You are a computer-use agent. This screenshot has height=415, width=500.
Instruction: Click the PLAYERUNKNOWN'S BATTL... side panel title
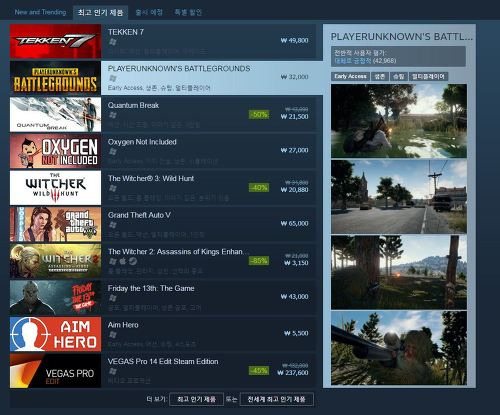(x=402, y=36)
